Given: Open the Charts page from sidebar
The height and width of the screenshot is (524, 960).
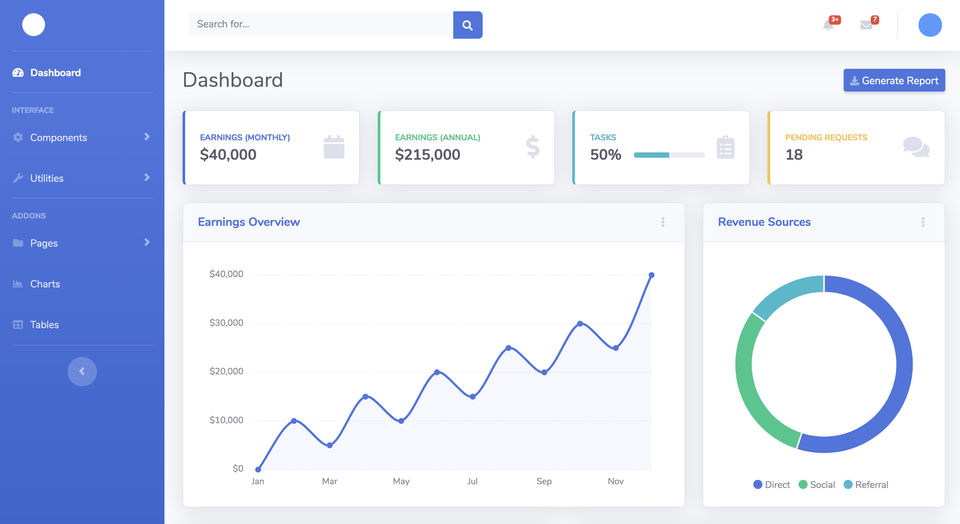Looking at the screenshot, I should [44, 284].
